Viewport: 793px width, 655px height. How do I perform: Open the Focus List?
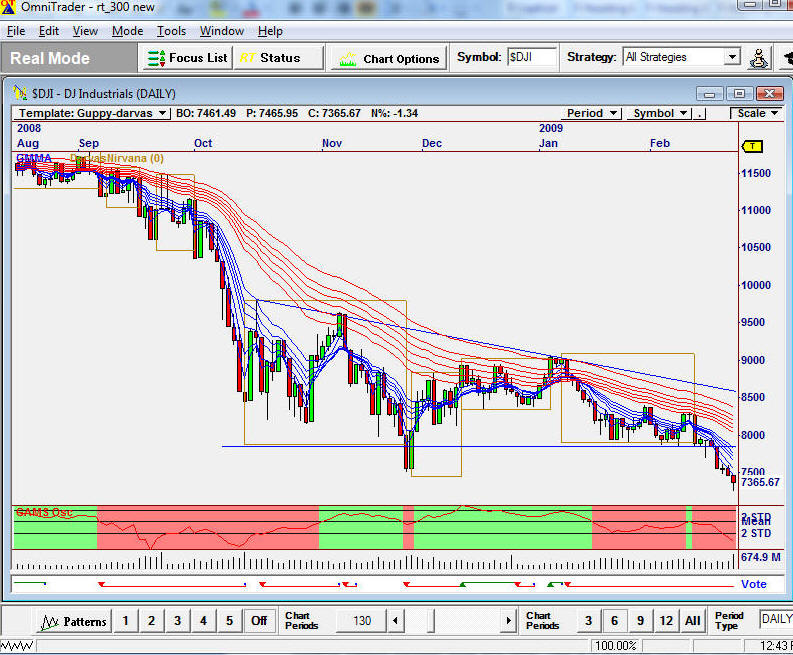187,58
